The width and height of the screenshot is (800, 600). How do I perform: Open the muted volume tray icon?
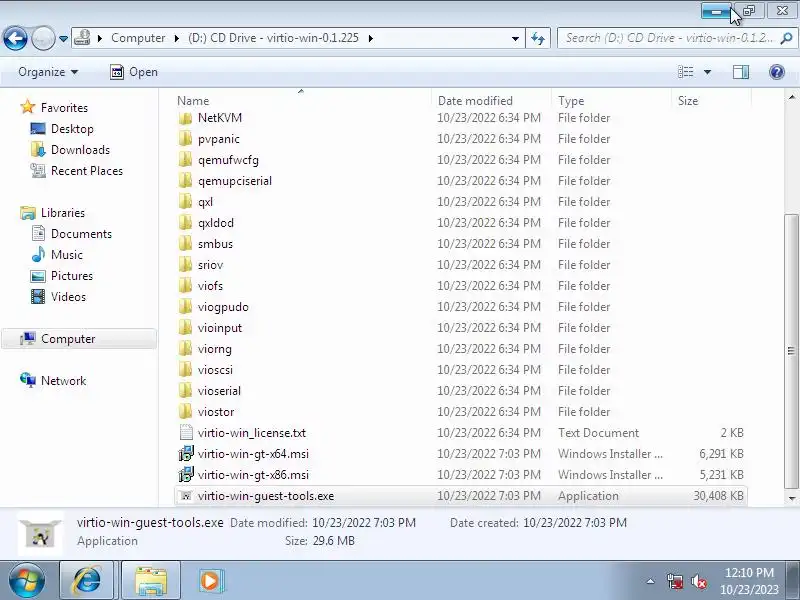(698, 581)
